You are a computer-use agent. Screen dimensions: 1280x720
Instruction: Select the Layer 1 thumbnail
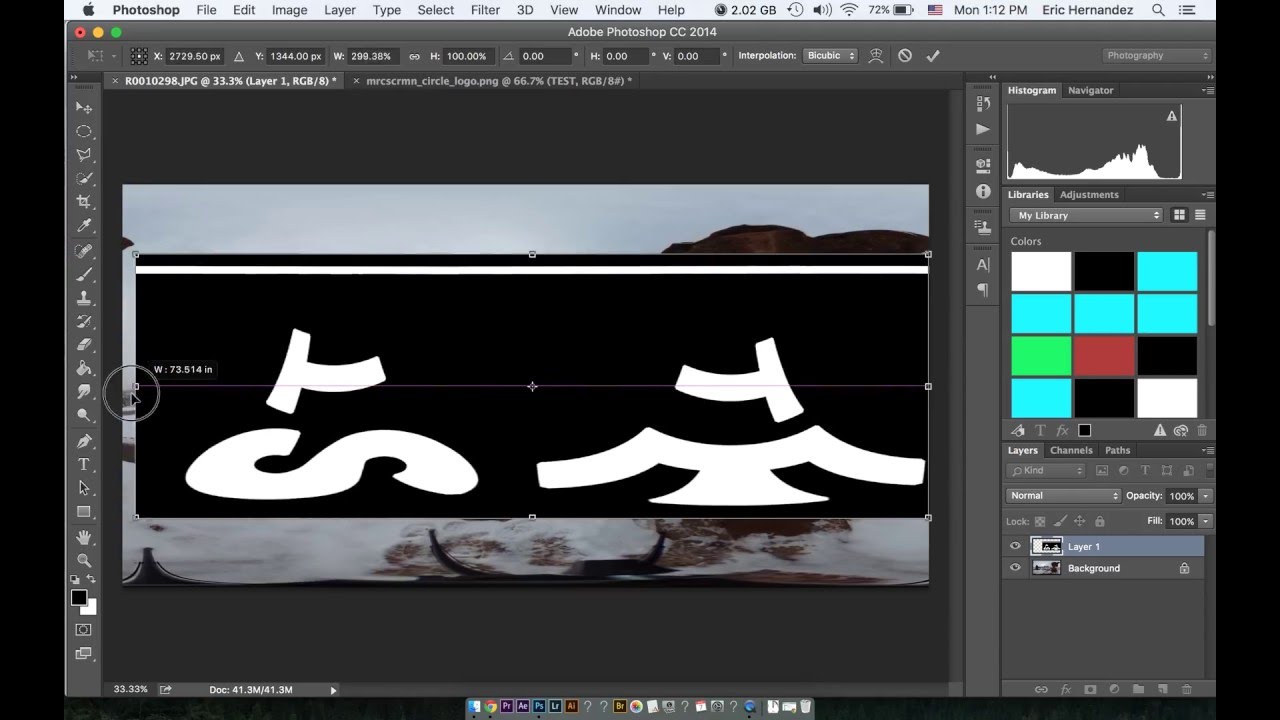1046,546
